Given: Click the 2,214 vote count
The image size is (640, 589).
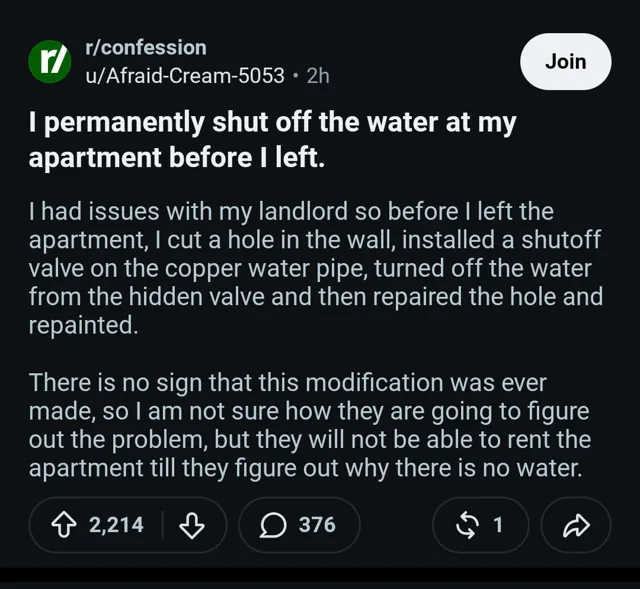Looking at the screenshot, I should pyautogui.click(x=117, y=525).
